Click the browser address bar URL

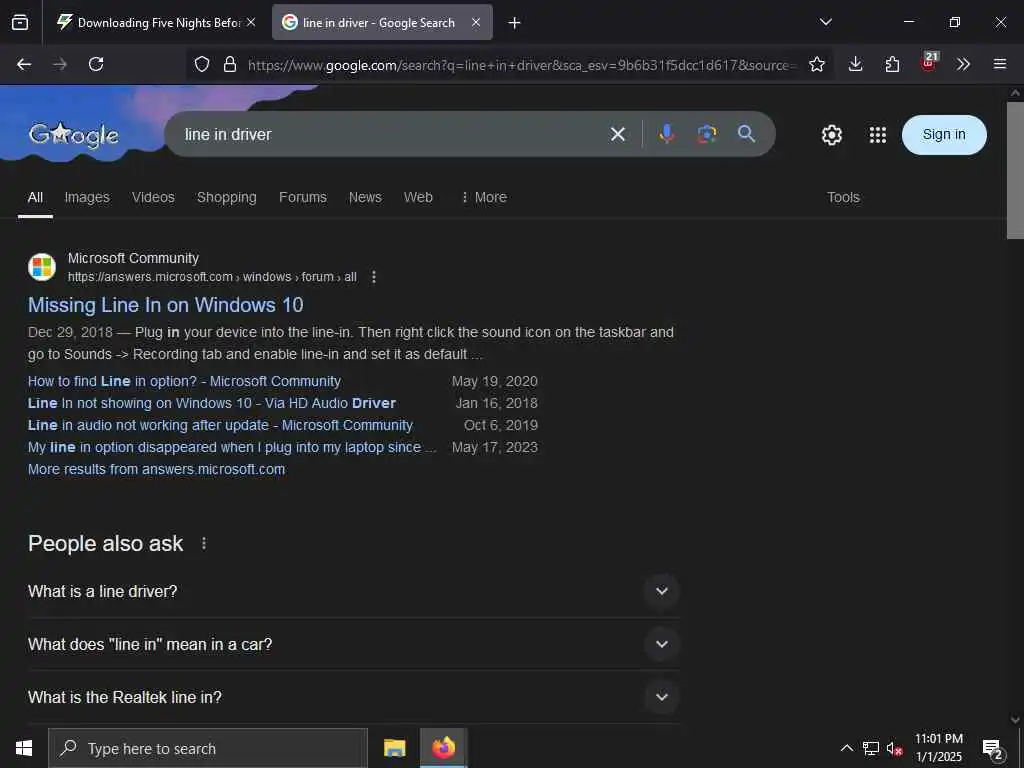(522, 65)
